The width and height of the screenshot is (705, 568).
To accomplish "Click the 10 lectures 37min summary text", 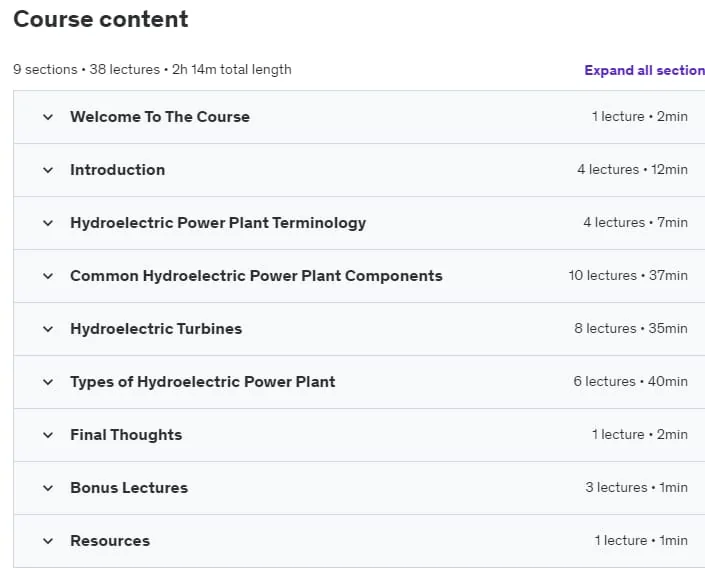I will pos(628,275).
